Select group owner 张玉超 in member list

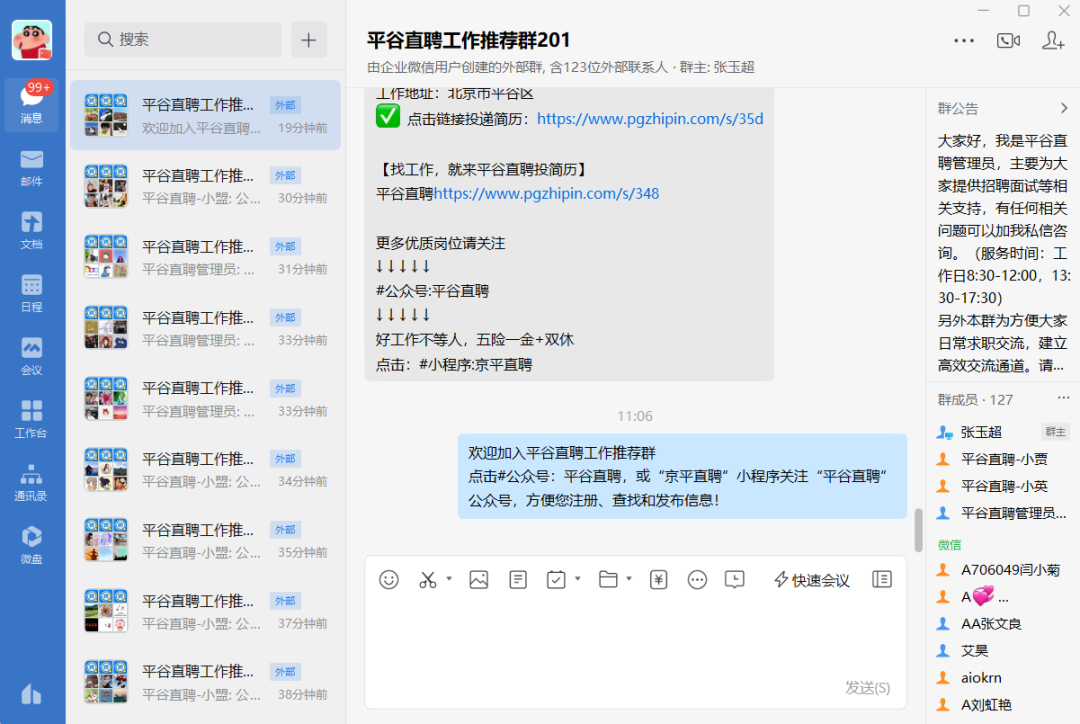1003,432
